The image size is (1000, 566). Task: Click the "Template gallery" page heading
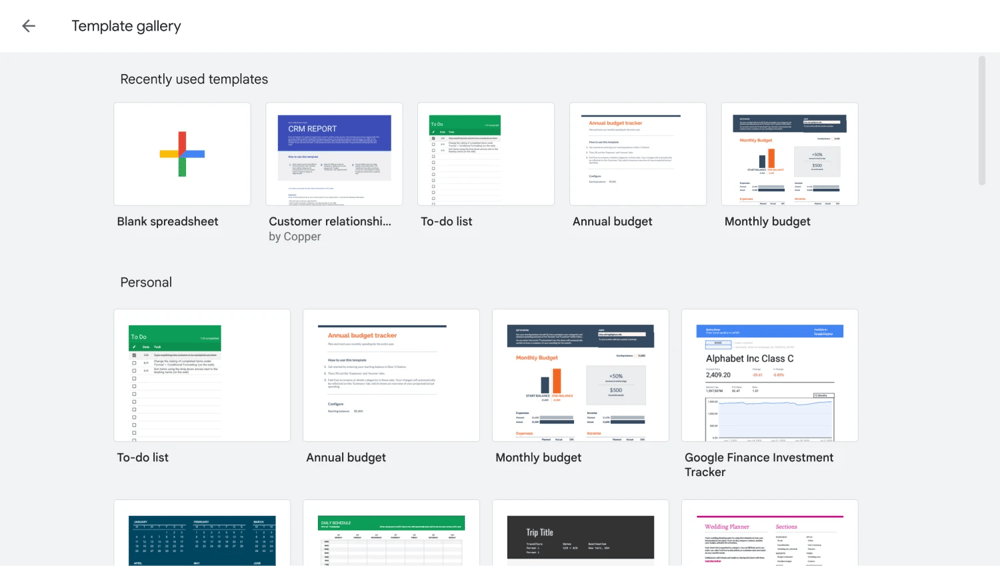126,26
